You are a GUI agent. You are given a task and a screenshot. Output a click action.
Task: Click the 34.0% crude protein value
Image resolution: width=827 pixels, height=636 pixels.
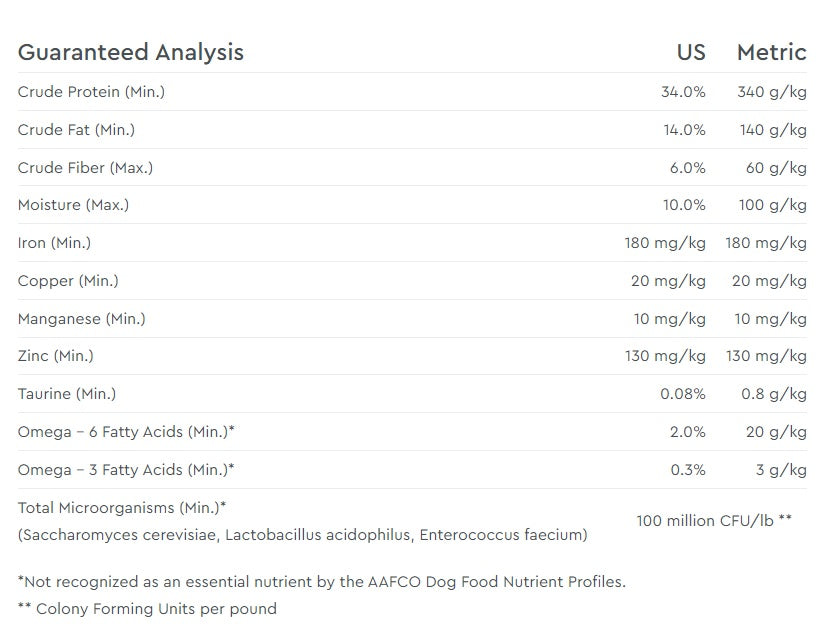pos(683,92)
